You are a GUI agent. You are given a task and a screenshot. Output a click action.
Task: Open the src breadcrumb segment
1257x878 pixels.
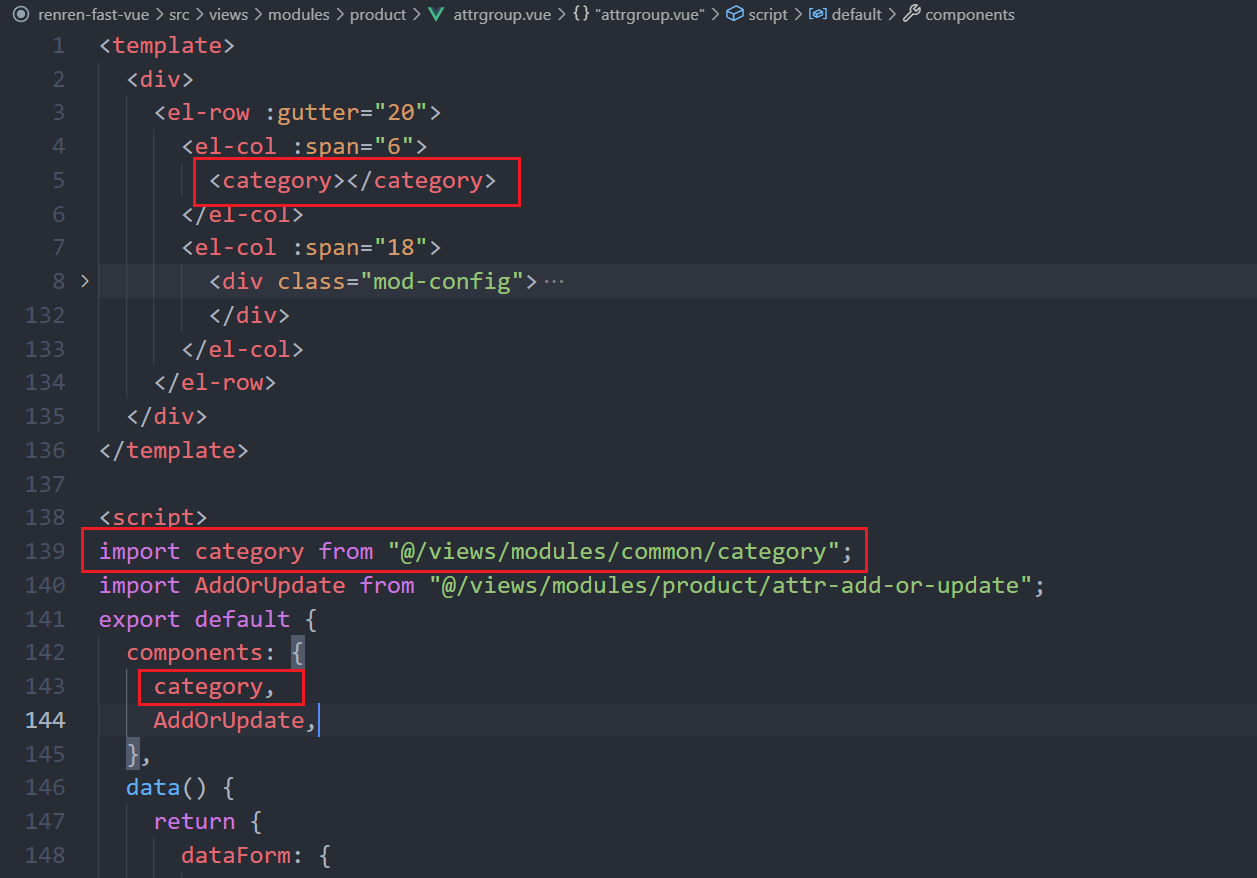[179, 14]
